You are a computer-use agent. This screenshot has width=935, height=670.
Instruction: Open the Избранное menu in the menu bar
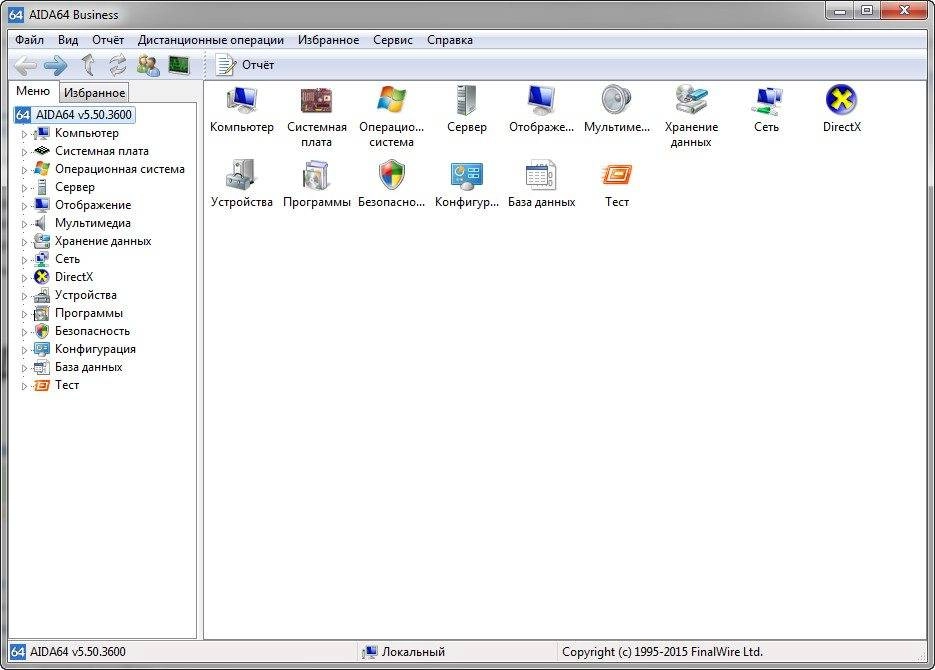pyautogui.click(x=329, y=40)
